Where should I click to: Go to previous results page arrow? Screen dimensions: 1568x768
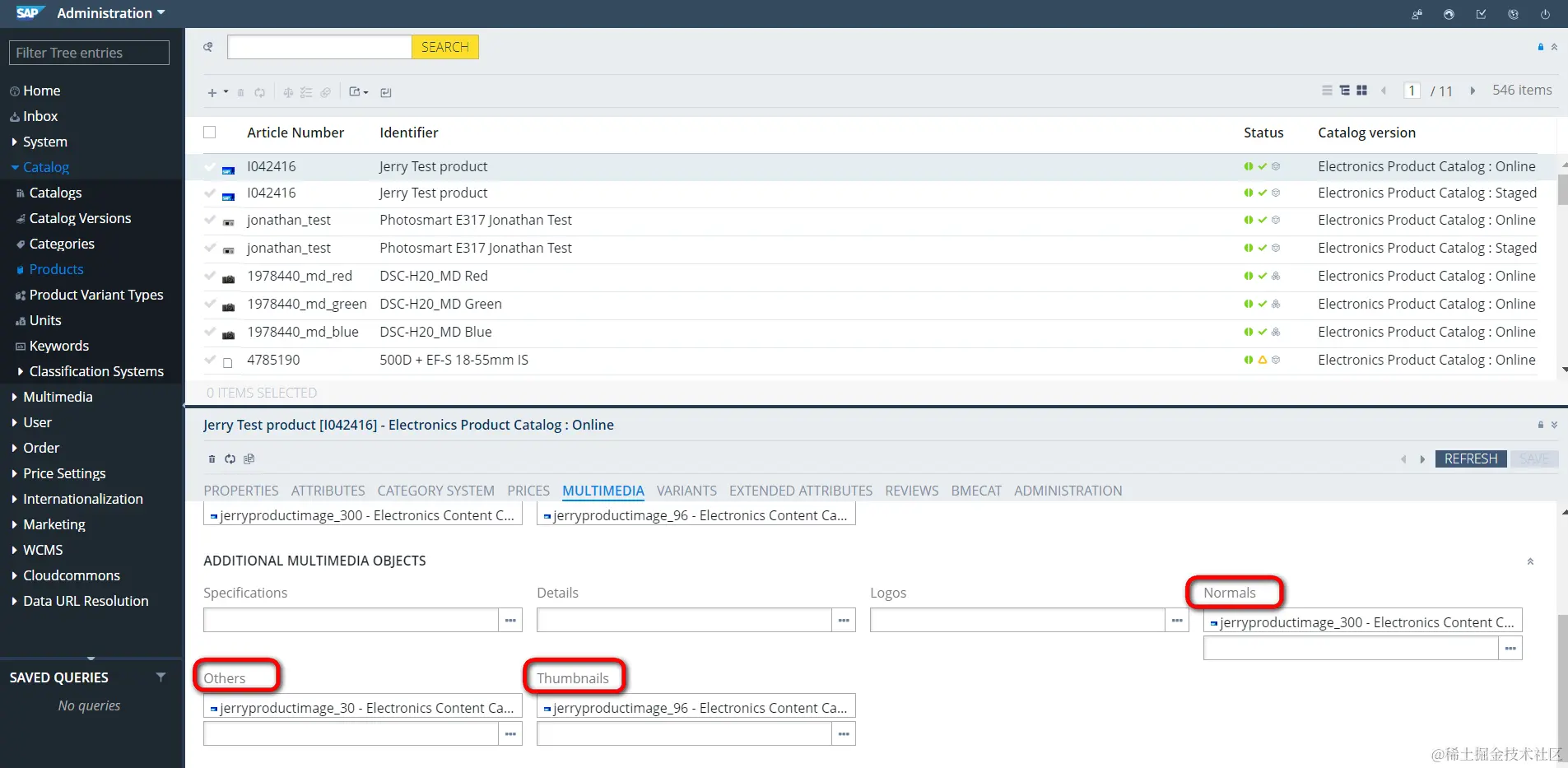pos(1384,91)
